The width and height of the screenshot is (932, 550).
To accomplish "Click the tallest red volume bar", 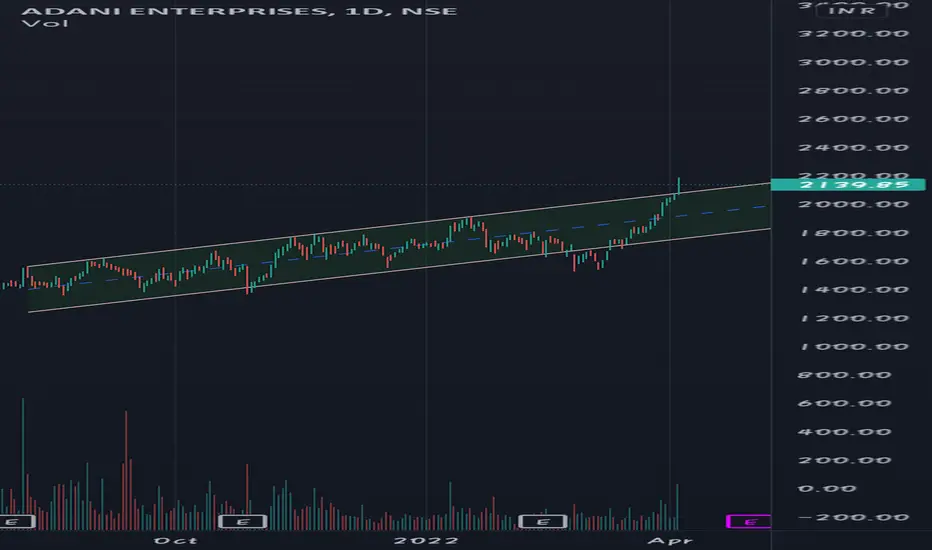I will click(x=126, y=470).
